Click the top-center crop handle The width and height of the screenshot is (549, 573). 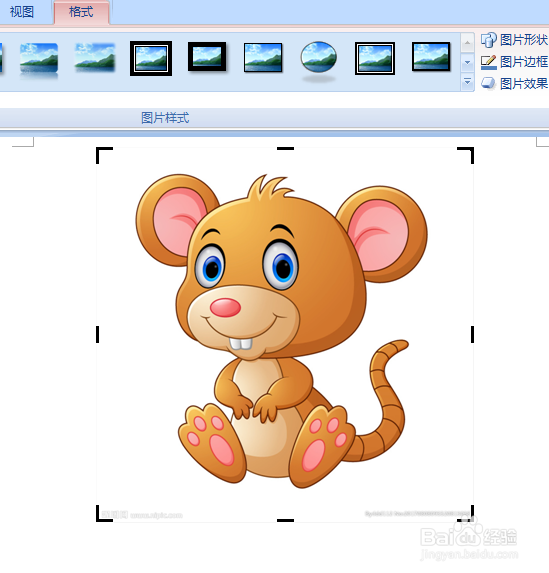coord(285,149)
